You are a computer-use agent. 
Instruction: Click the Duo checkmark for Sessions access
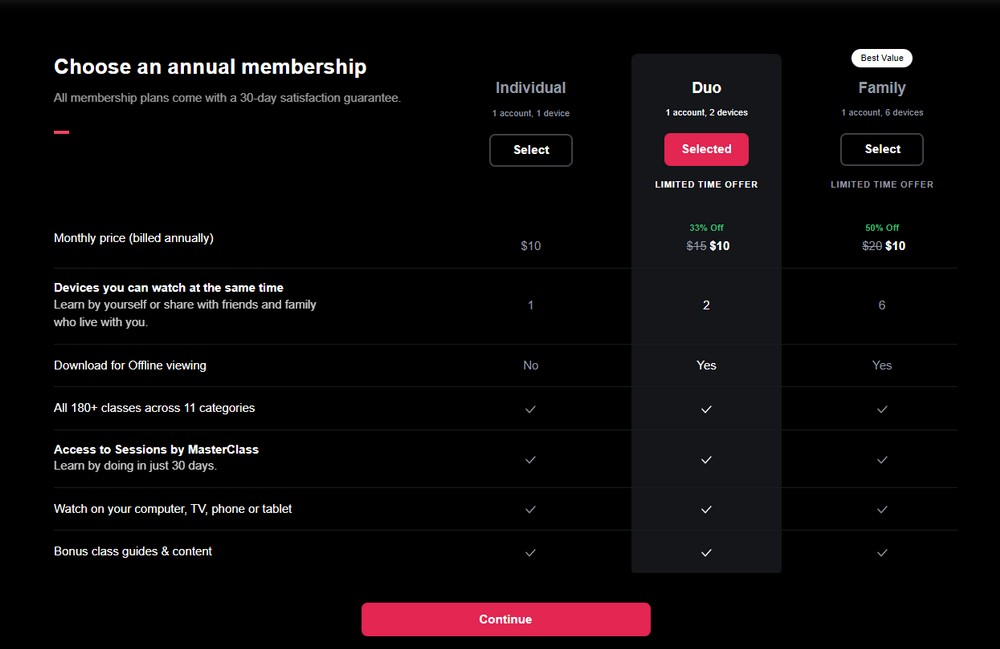click(706, 460)
